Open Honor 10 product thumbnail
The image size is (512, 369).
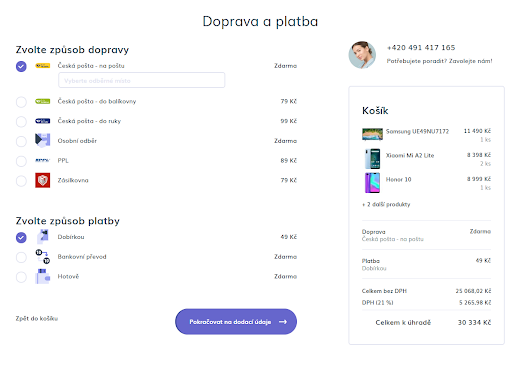point(372,183)
